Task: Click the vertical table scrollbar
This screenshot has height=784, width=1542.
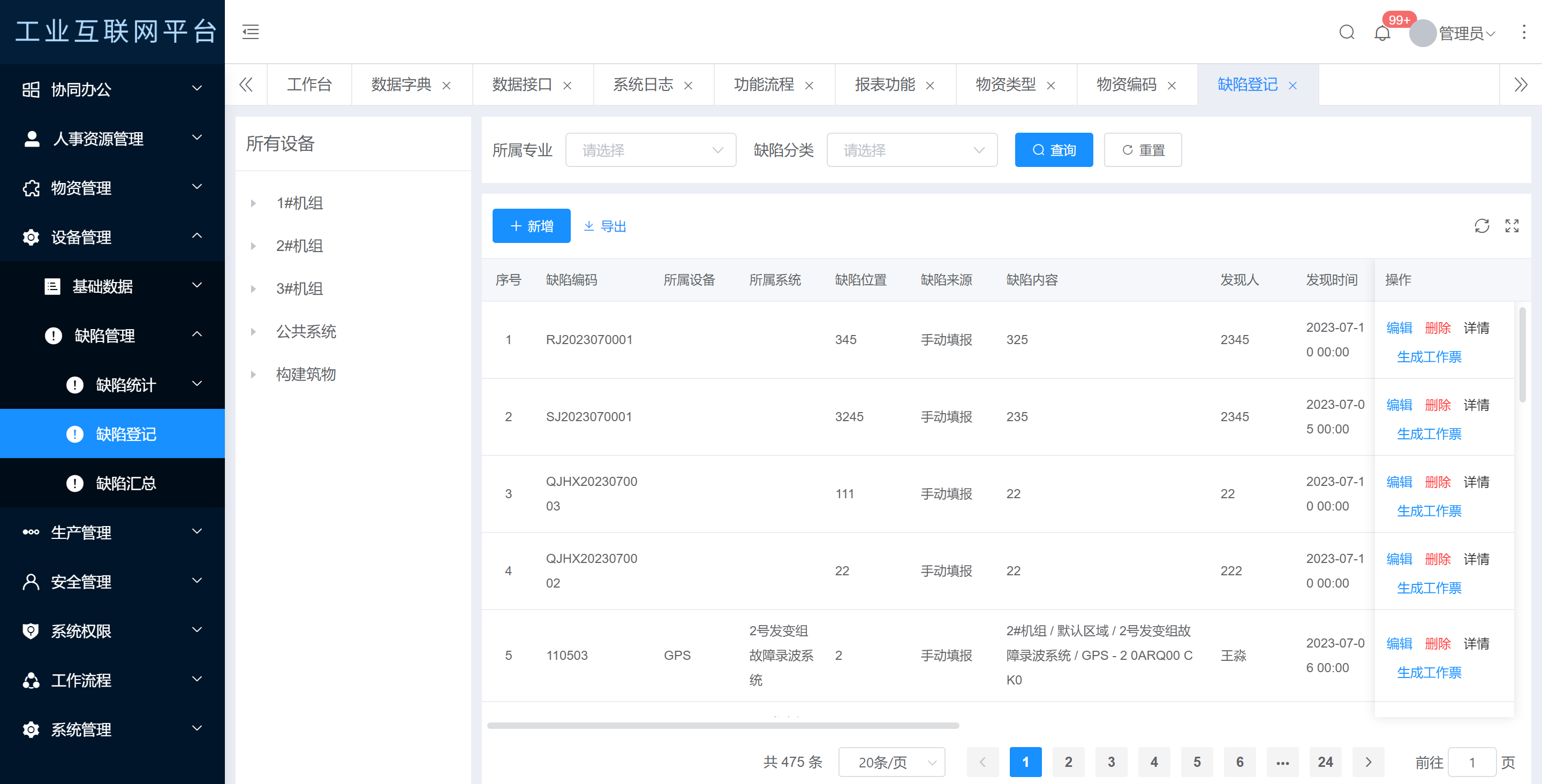Action: pos(1522,354)
